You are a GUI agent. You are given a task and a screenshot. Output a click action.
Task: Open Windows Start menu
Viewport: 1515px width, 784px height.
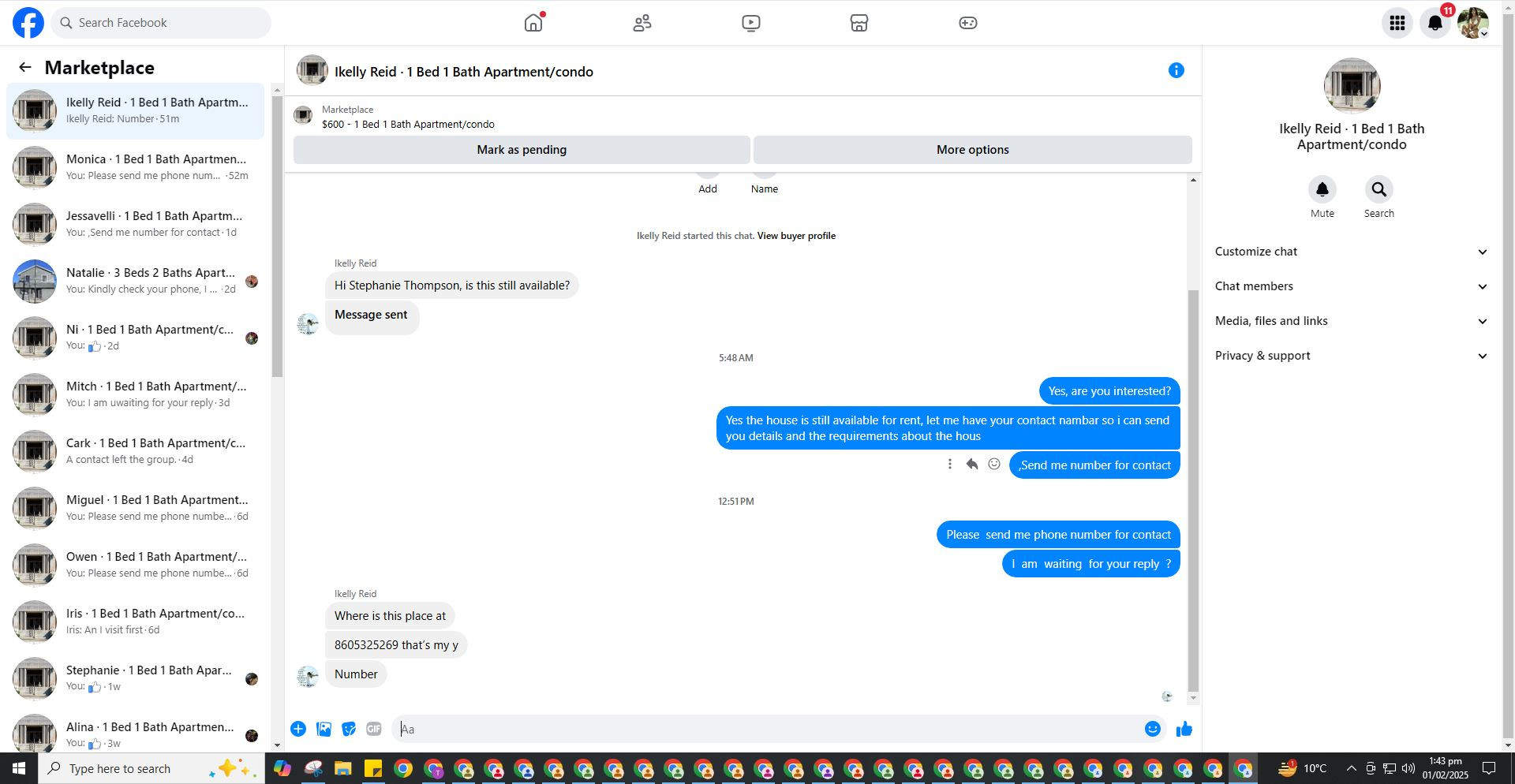19,768
